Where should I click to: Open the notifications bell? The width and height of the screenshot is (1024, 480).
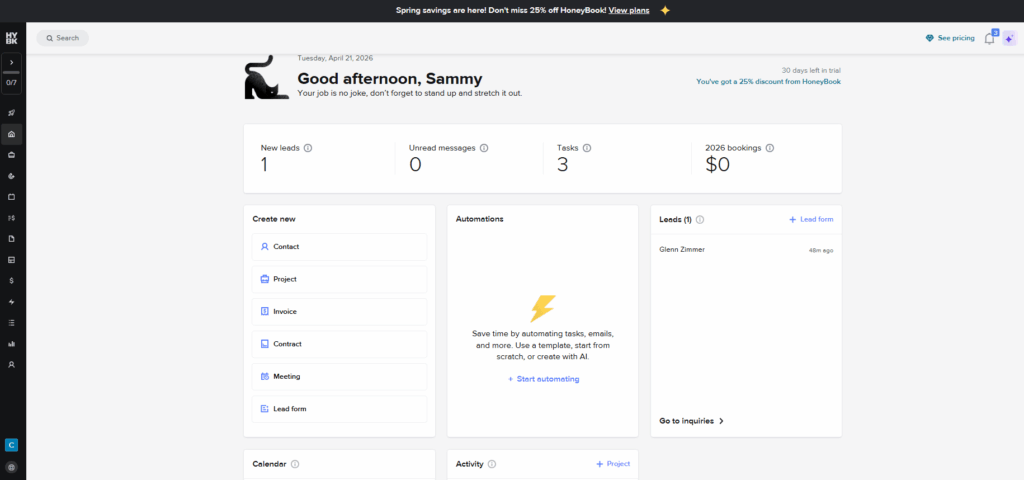(989, 39)
